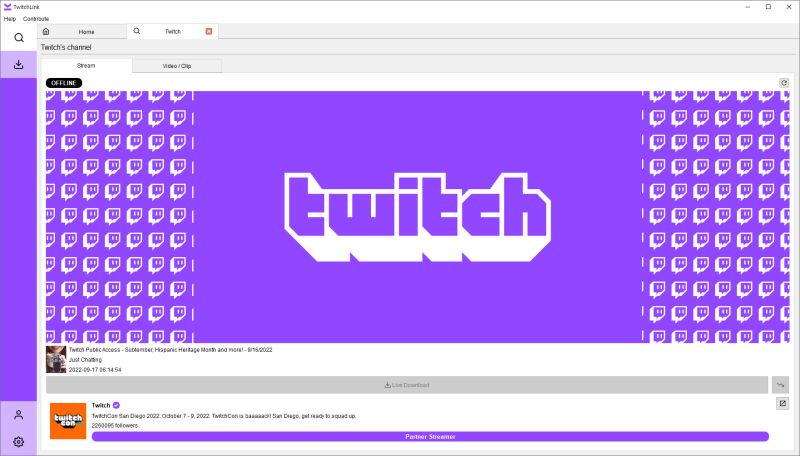
Task: Click the icon button beside Live Download
Action: (x=780, y=385)
